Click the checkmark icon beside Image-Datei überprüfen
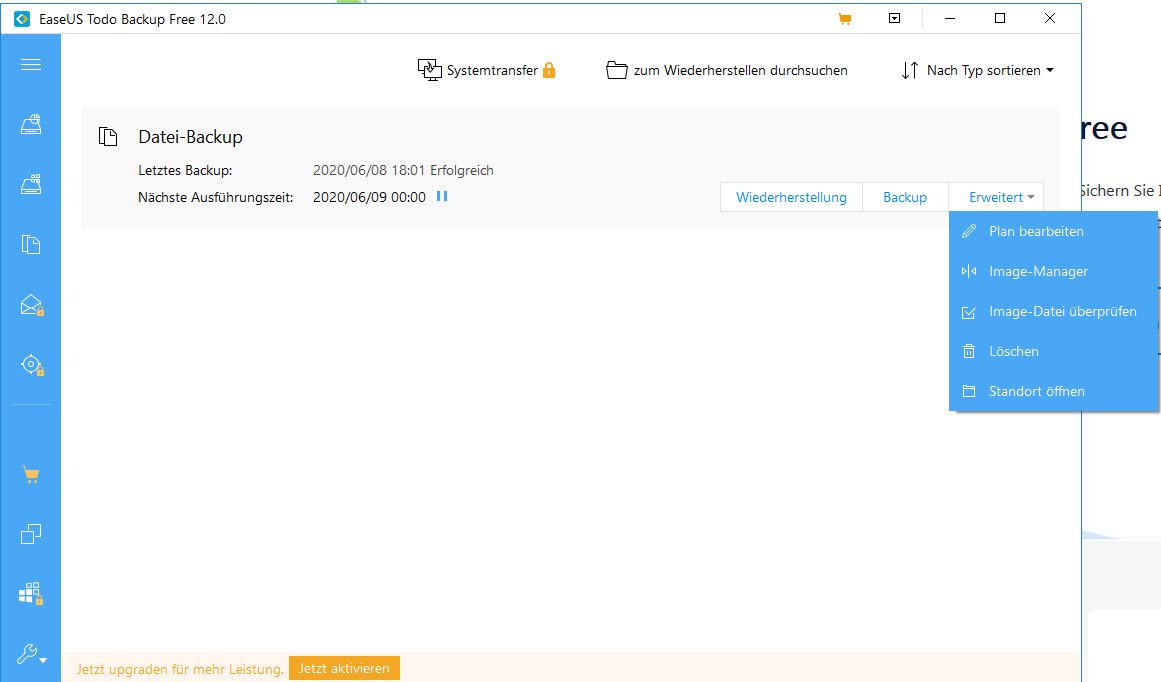This screenshot has height=682, width=1161. tap(968, 312)
